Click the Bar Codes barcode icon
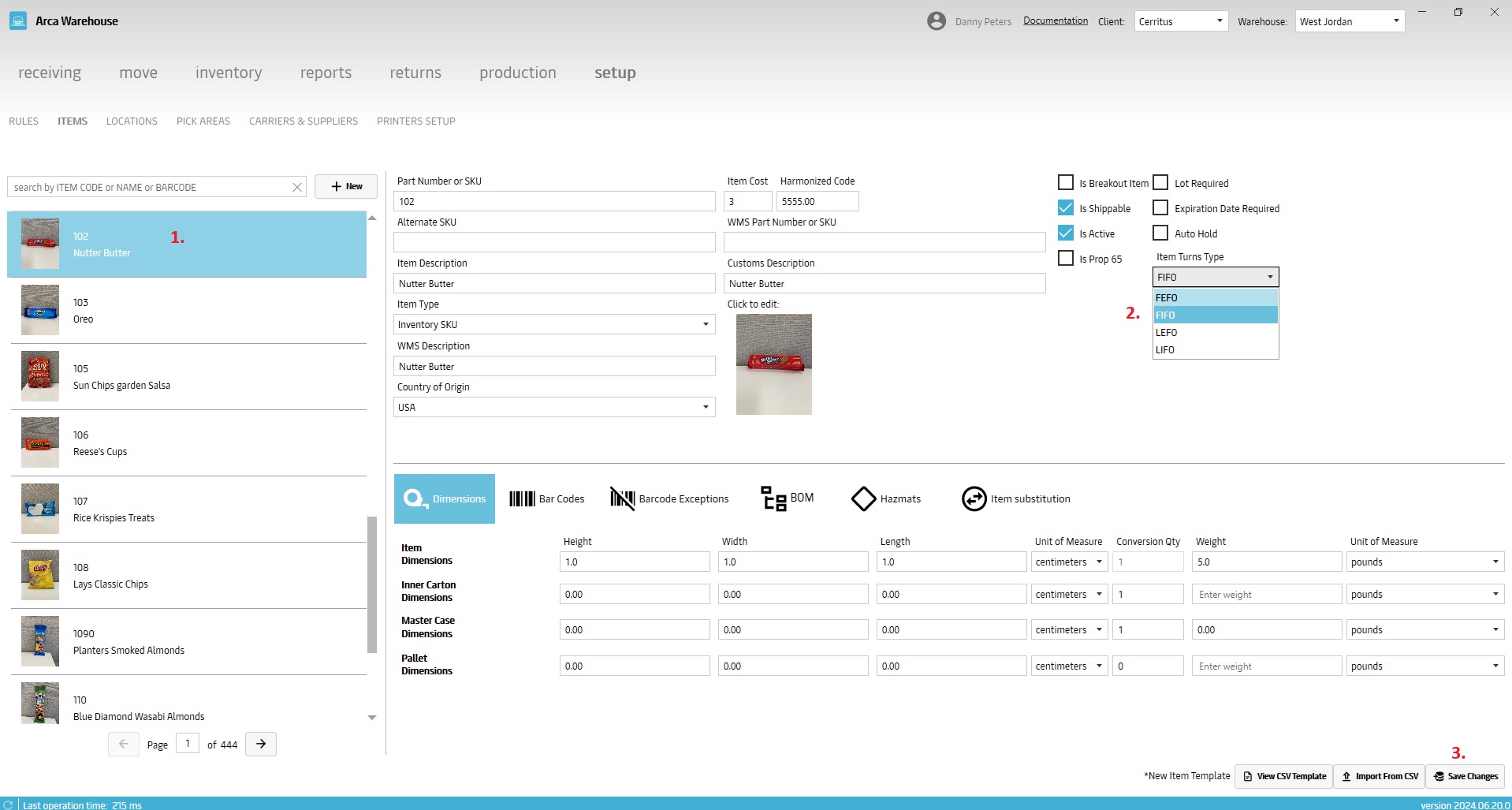Image resolution: width=1512 pixels, height=810 pixels. point(522,498)
